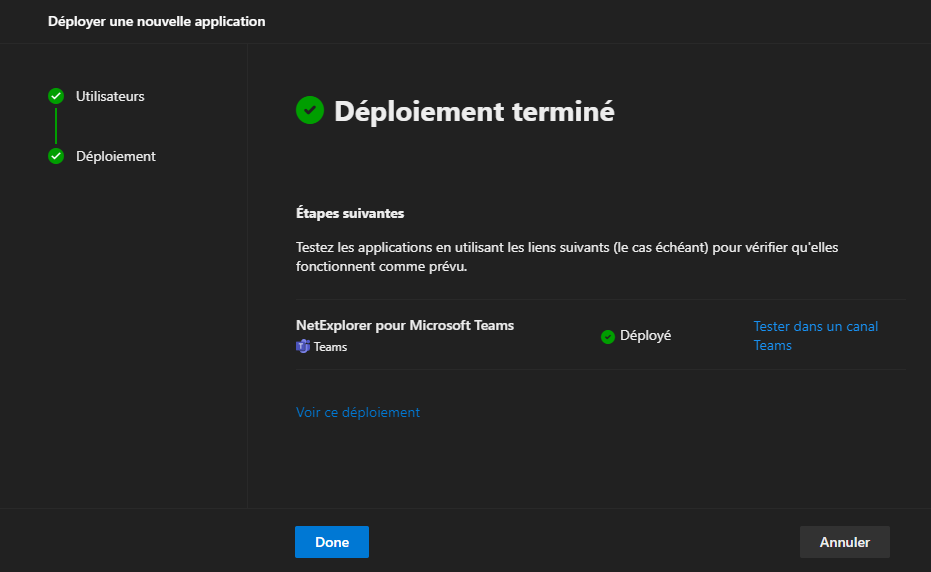Open the Voir ce déploiement link
The height and width of the screenshot is (572, 931).
(x=358, y=412)
